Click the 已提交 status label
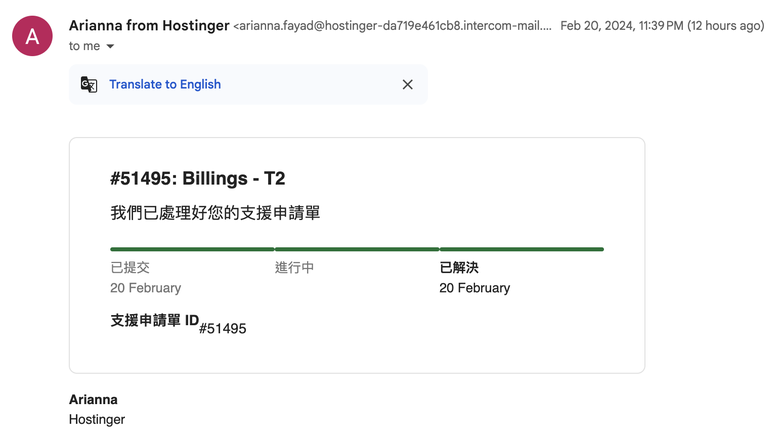The height and width of the screenshot is (439, 780). click(x=130, y=267)
